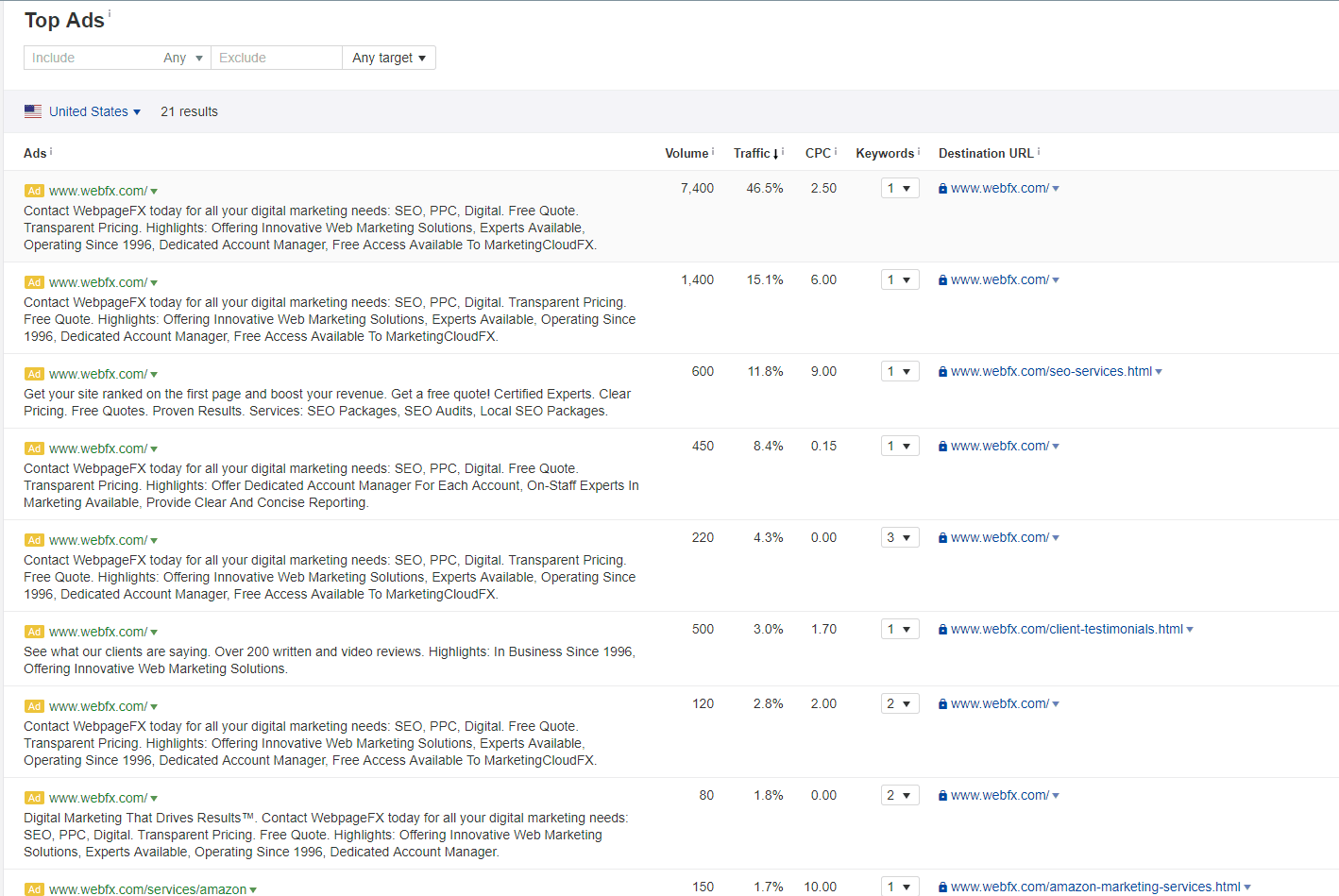Image resolution: width=1339 pixels, height=896 pixels.
Task: Click the lock icon beside client-testimonials.html URL
Action: point(942,629)
